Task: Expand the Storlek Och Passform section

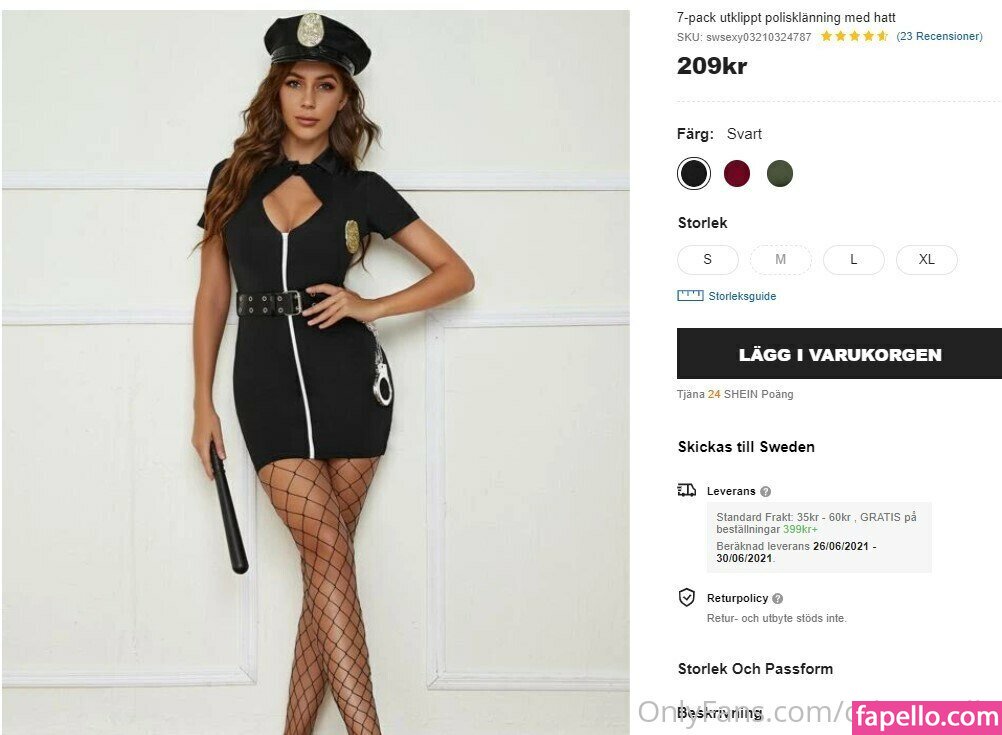Action: point(755,669)
